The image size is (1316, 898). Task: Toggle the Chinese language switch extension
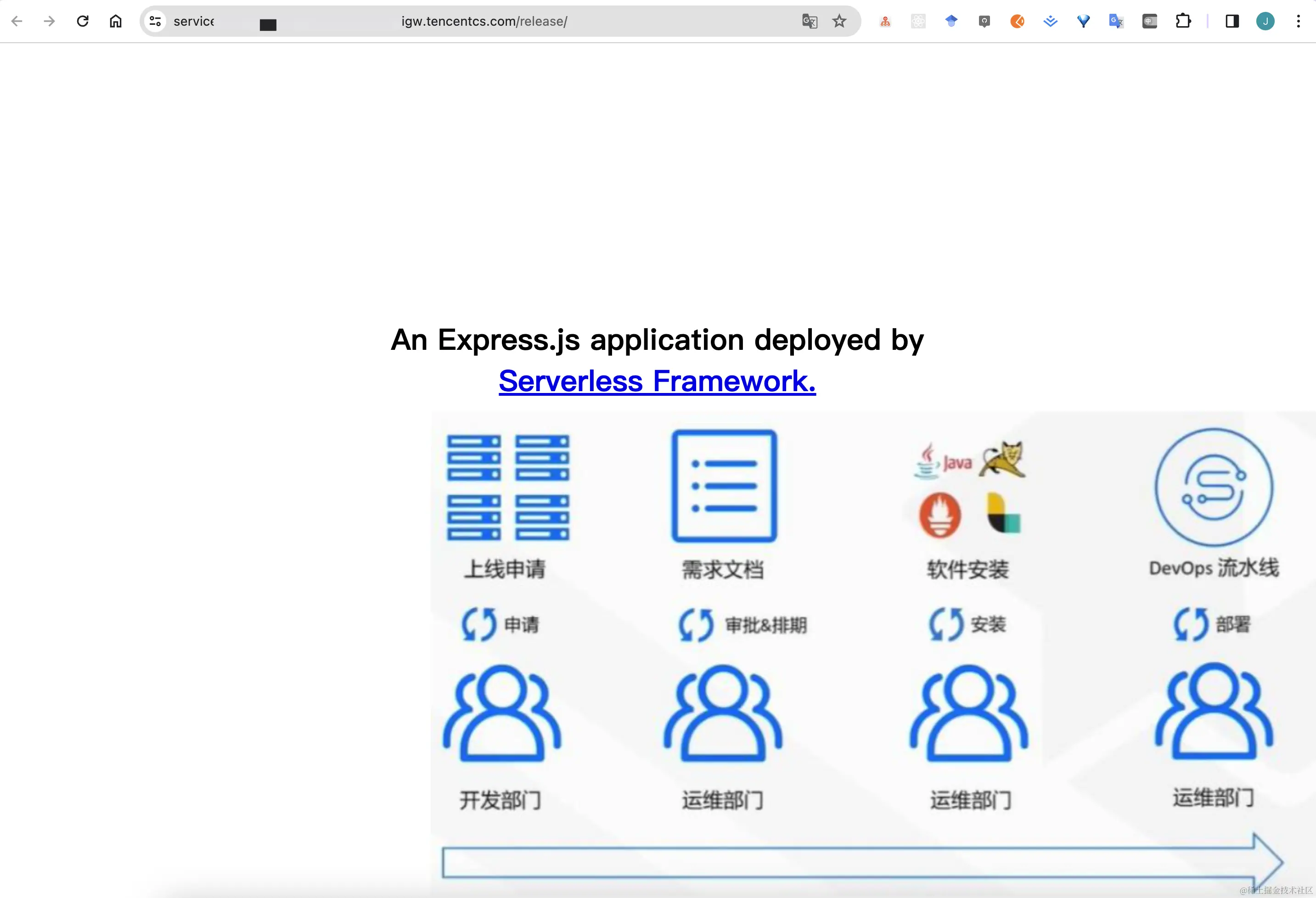(x=1149, y=22)
